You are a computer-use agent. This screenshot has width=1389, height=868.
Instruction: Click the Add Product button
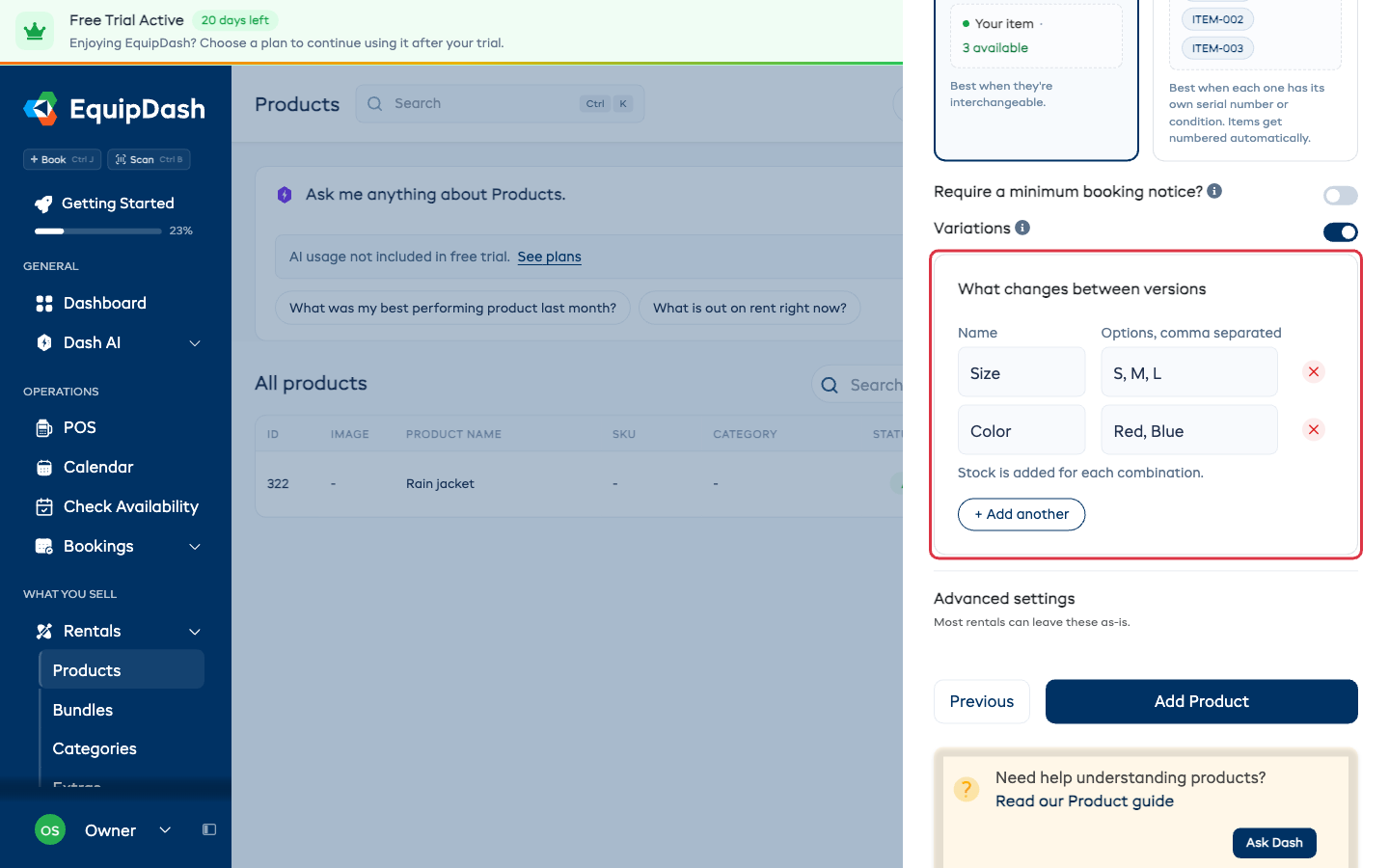pos(1202,702)
